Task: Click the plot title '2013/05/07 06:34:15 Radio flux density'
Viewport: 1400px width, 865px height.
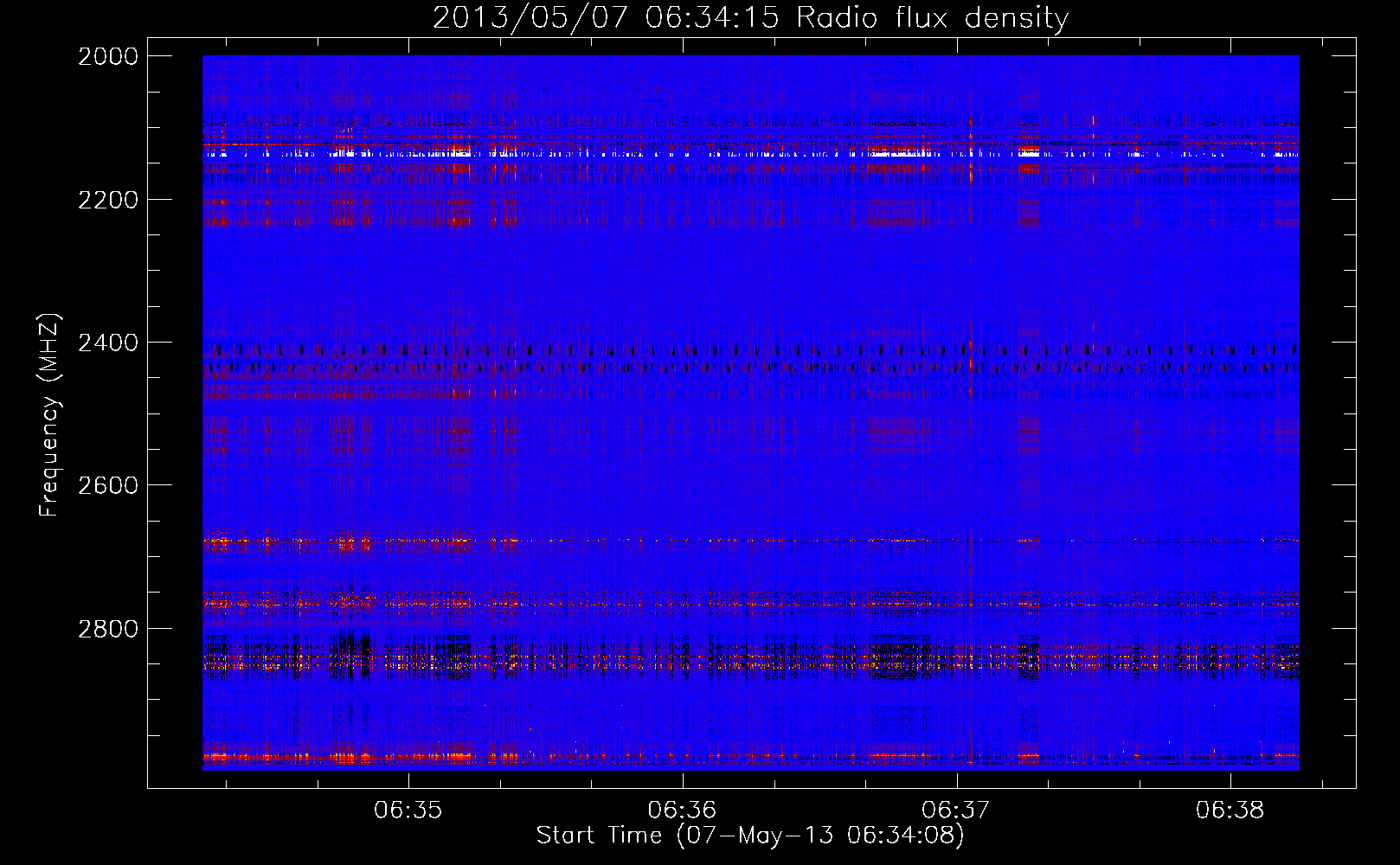Action: 750,18
